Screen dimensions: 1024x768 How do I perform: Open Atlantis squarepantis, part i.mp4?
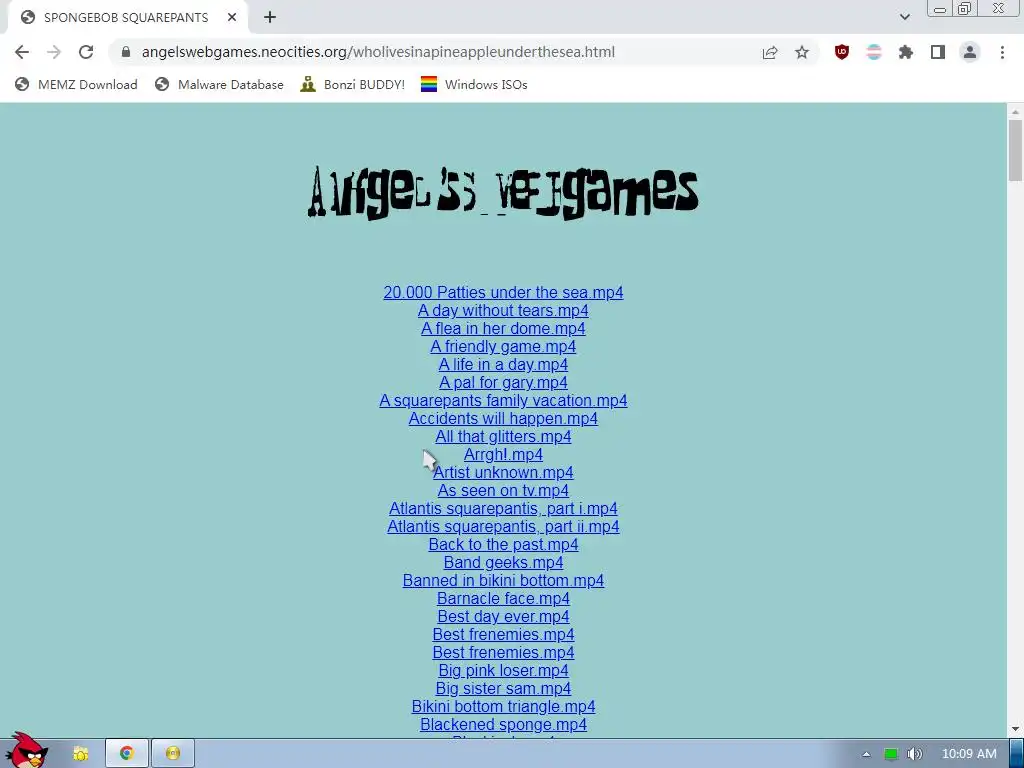(x=503, y=508)
